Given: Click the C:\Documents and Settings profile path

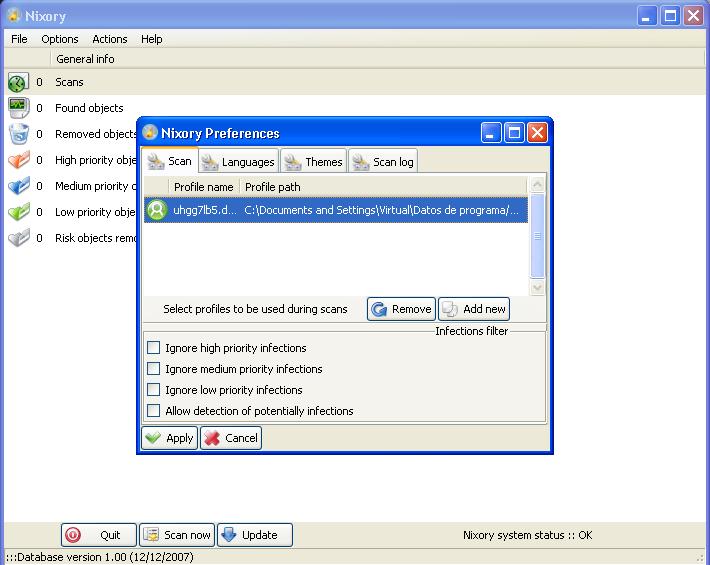Looking at the screenshot, I should pos(381,210).
